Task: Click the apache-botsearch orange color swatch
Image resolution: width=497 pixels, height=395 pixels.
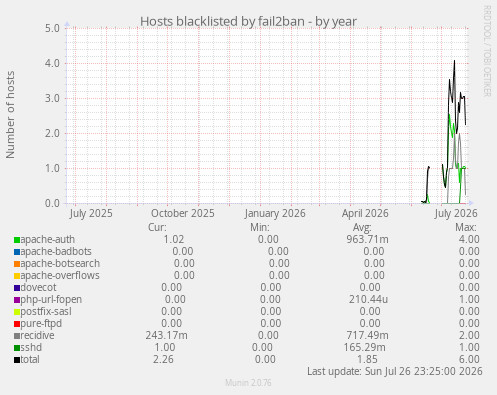Action: click(17, 264)
